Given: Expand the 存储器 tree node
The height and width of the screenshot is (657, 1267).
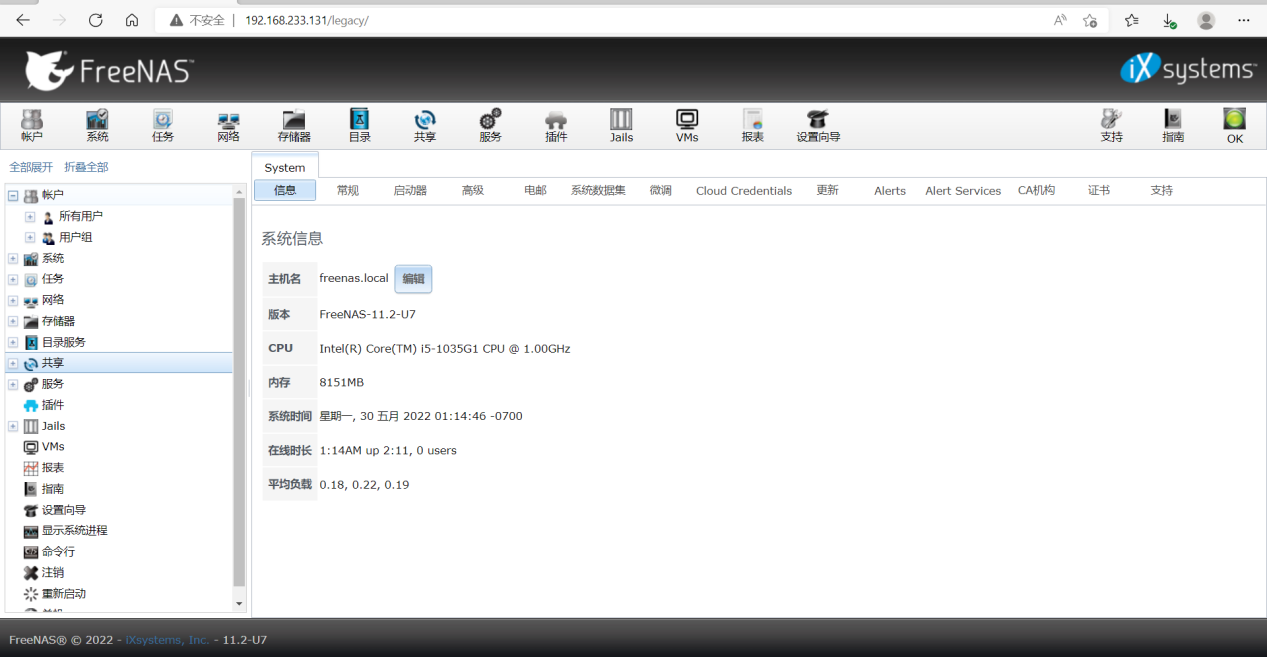Looking at the screenshot, I should pos(13,321).
